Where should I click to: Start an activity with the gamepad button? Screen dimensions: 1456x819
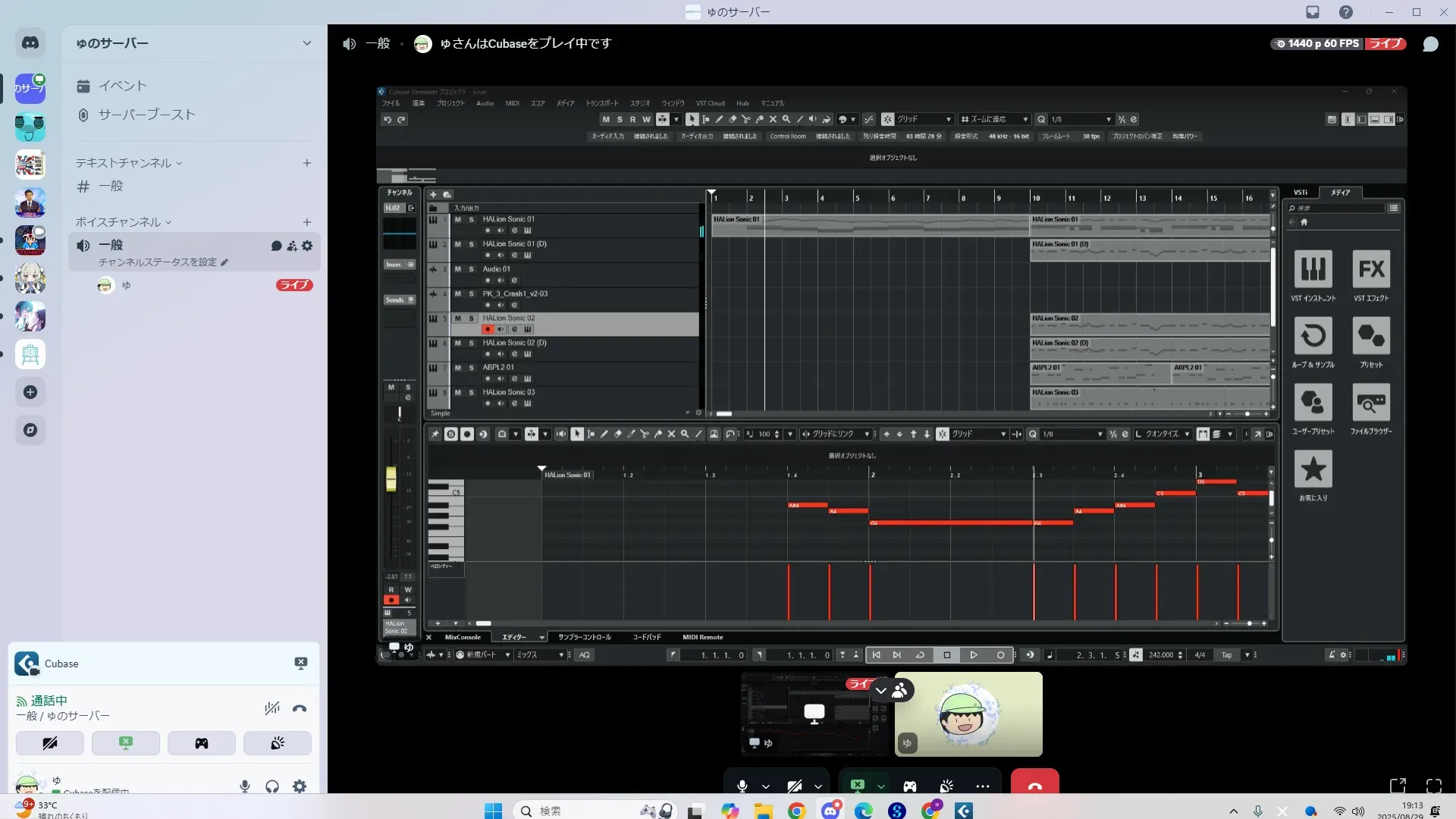click(x=202, y=743)
